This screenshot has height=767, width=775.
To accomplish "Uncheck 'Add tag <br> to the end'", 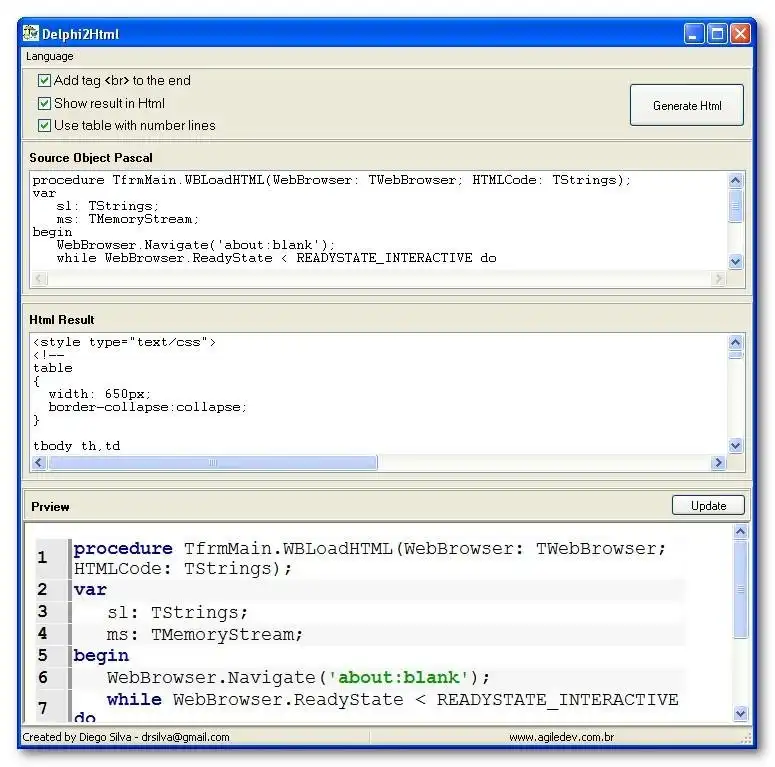I will point(44,80).
